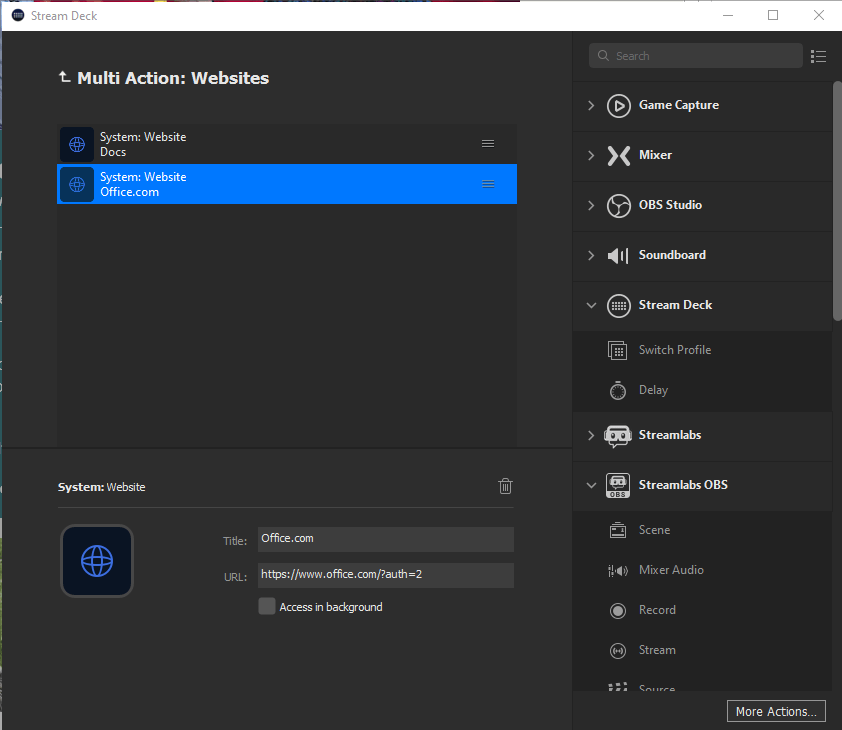The height and width of the screenshot is (730, 842).
Task: Choose the Streamlabs OBS Scene action
Action: click(x=654, y=530)
